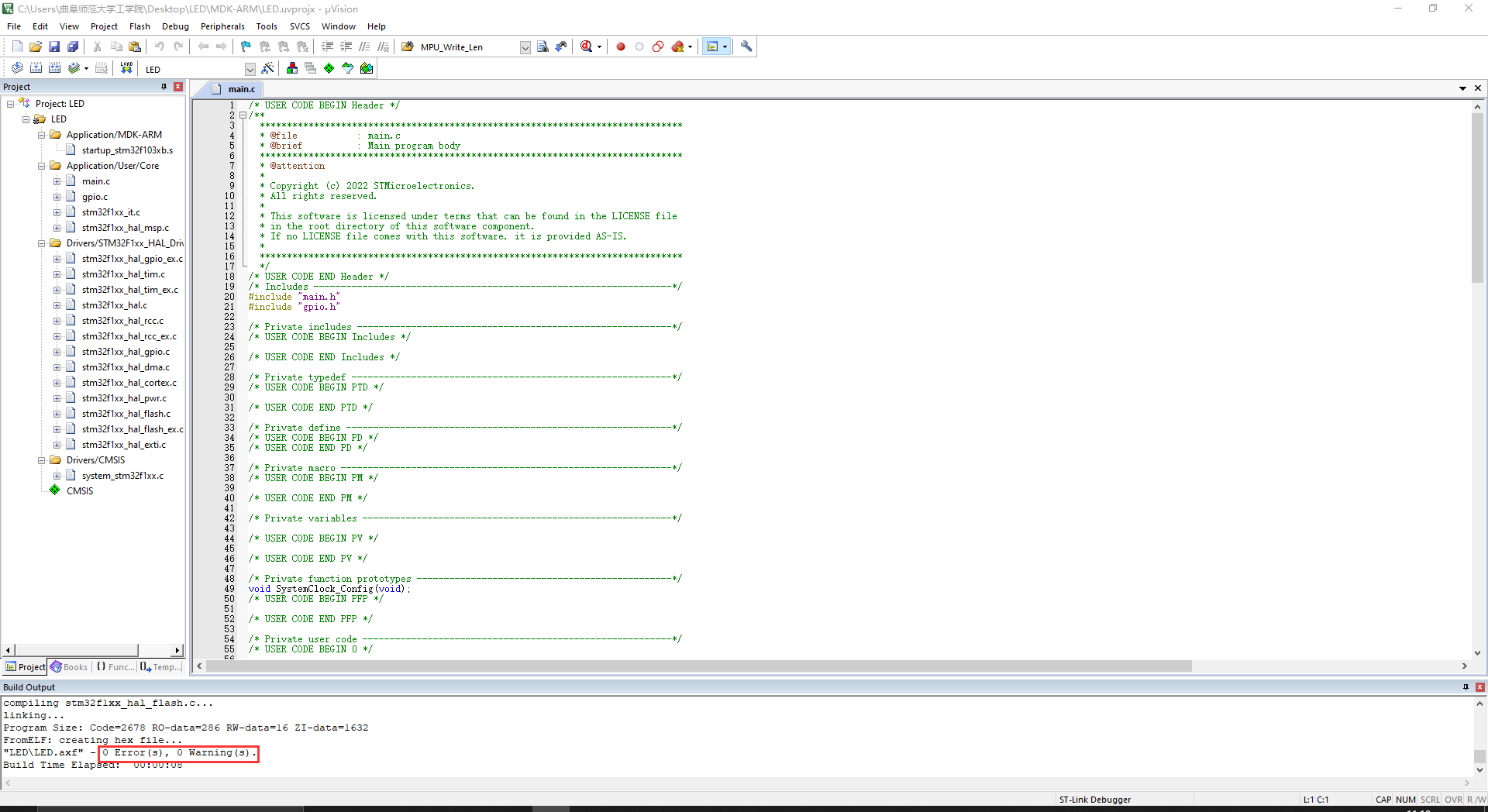Insert a breakpoint with red dot icon
This screenshot has height=812, width=1488.
pos(621,46)
